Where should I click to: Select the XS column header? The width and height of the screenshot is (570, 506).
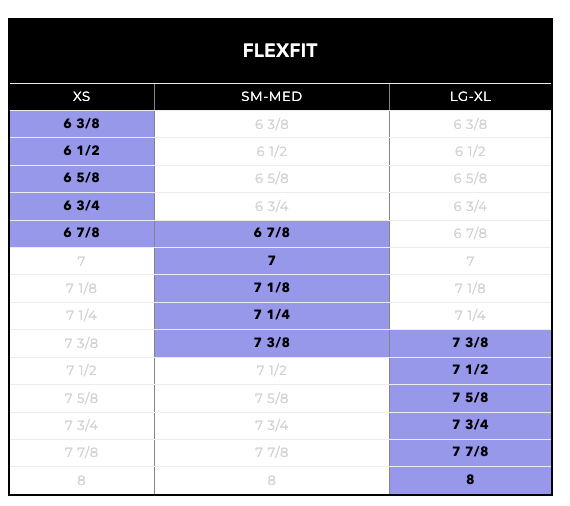point(82,97)
